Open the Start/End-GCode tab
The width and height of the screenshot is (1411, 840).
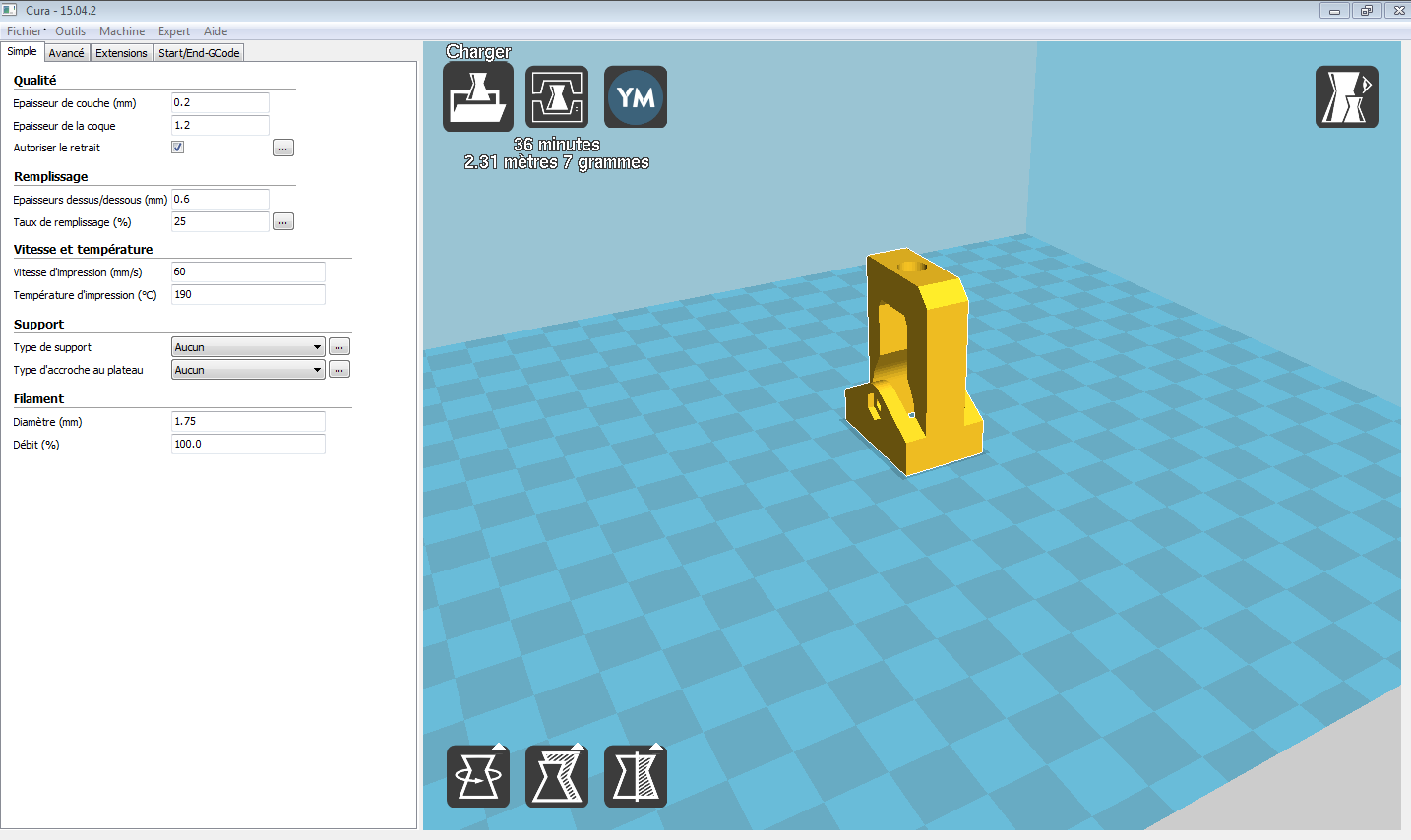point(199,53)
